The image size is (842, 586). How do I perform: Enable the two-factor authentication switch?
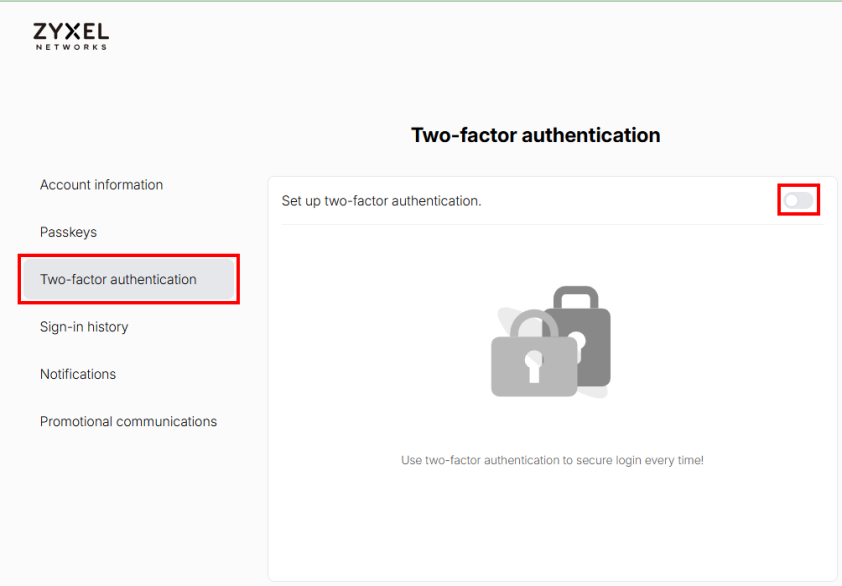[798, 201]
